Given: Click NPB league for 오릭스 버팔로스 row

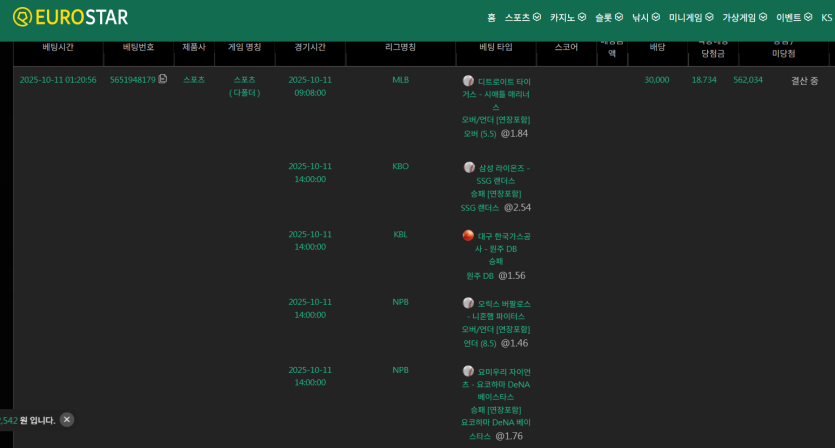Looking at the screenshot, I should (400, 302).
